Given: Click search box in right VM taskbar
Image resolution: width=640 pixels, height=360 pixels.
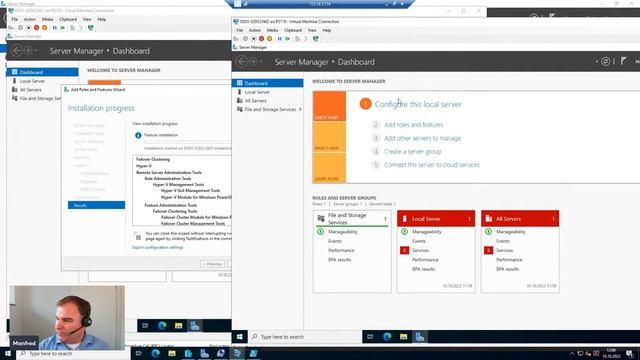Looking at the screenshot, I should pos(305,337).
